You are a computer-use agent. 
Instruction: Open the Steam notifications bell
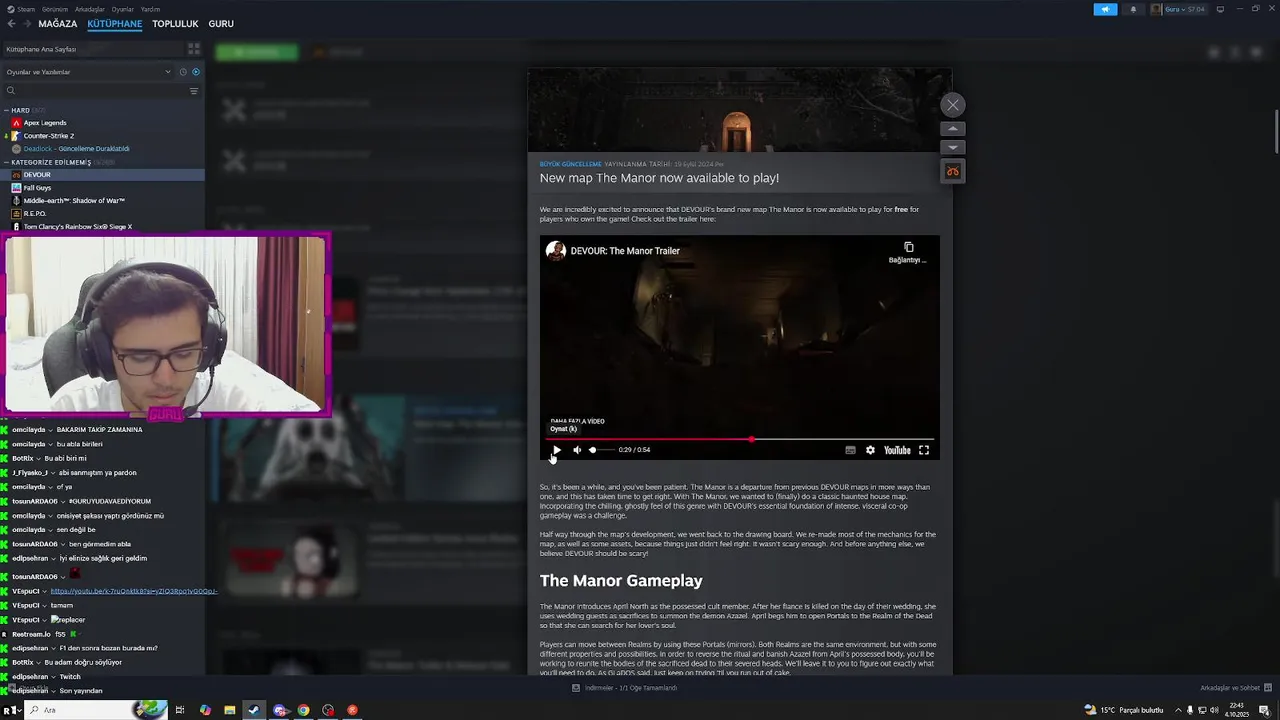tap(1133, 9)
